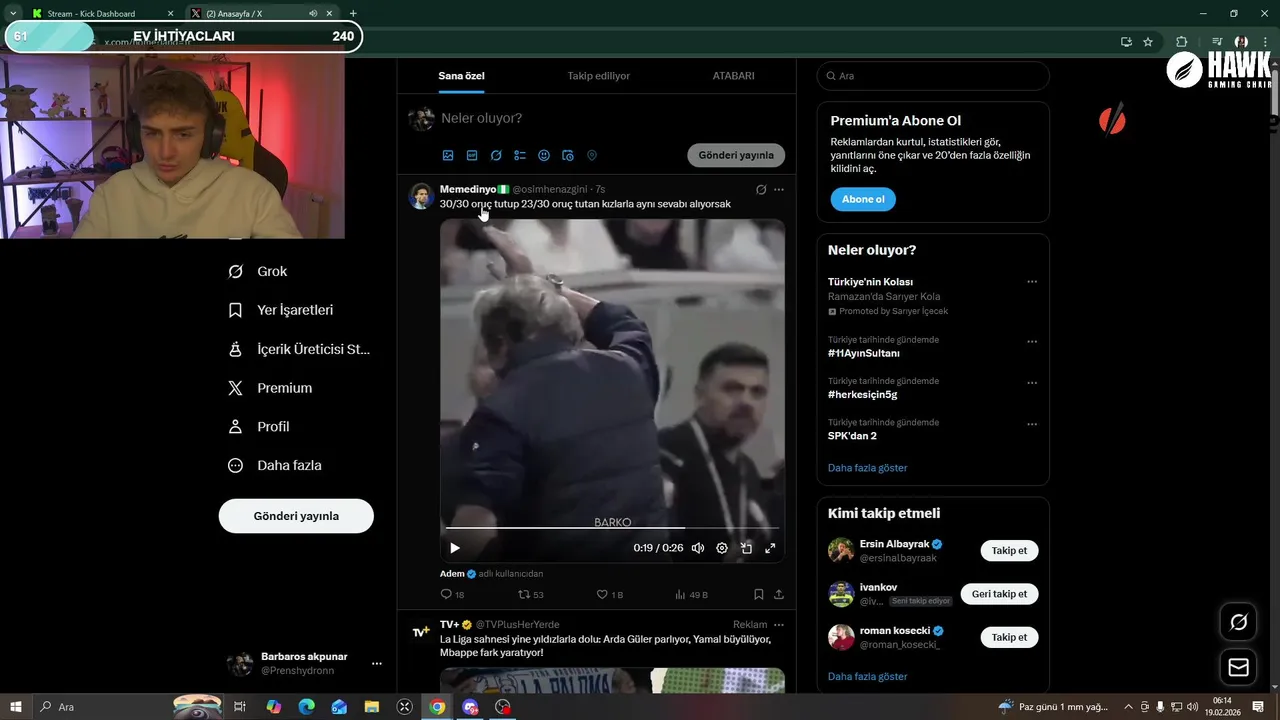The height and width of the screenshot is (720, 1280).
Task: Reply to the Memedinyo post
Action: [452, 594]
